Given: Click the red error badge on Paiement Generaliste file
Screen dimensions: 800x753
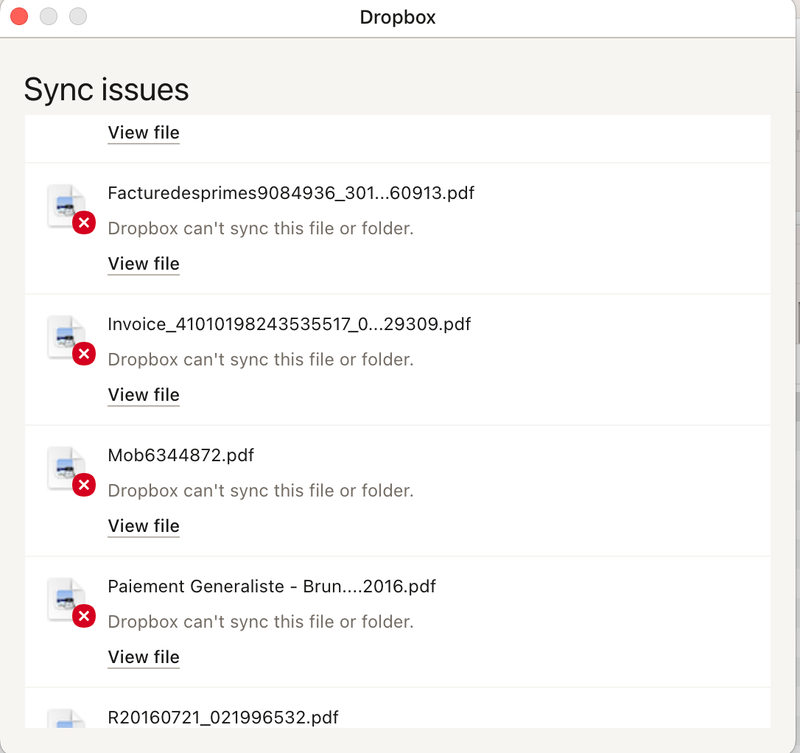Looking at the screenshot, I should [84, 616].
